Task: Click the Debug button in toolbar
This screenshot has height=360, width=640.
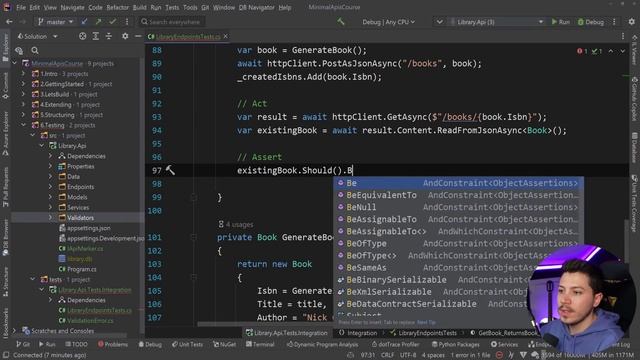Action: (x=591, y=22)
